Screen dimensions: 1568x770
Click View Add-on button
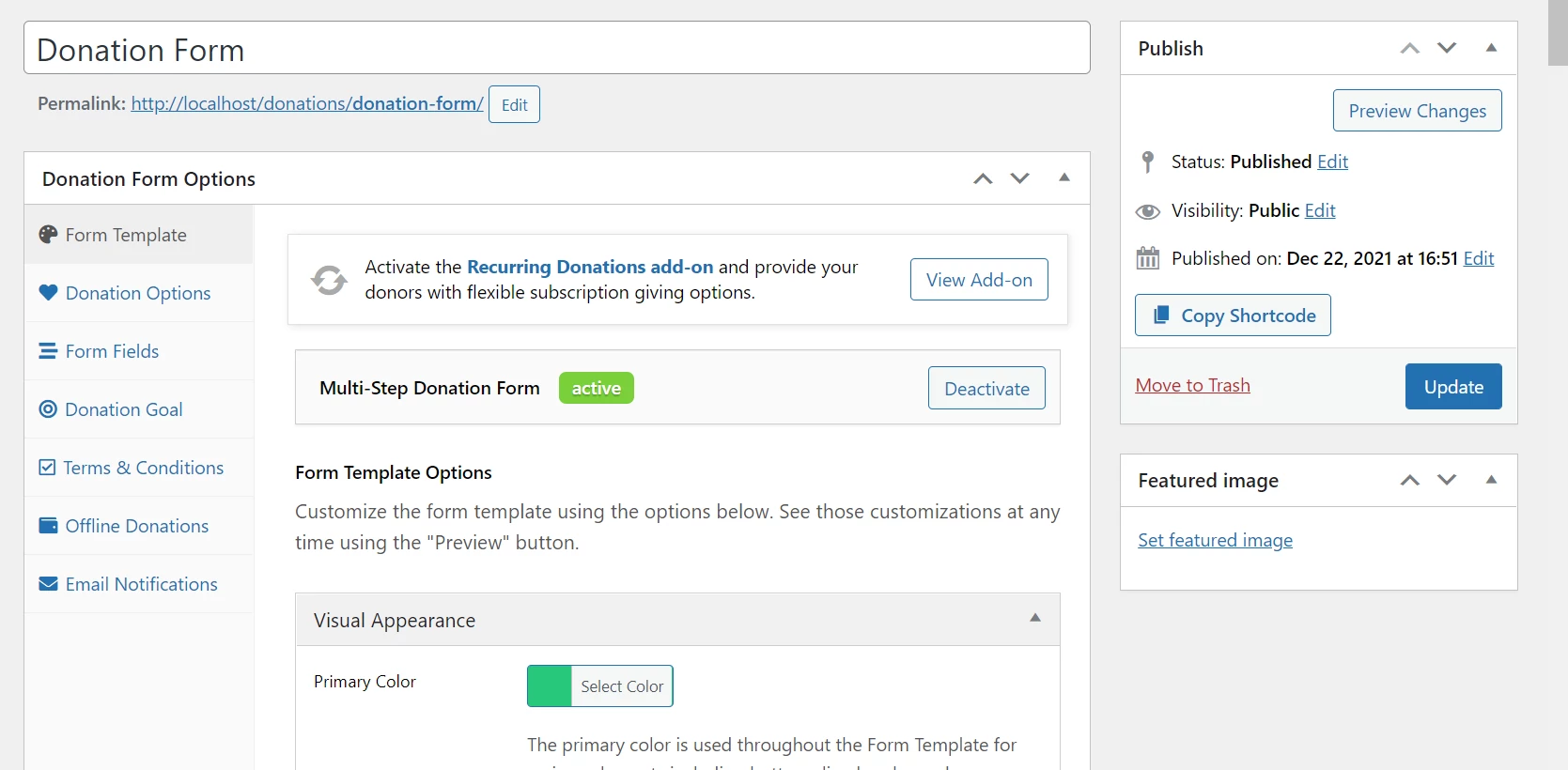tap(979, 280)
